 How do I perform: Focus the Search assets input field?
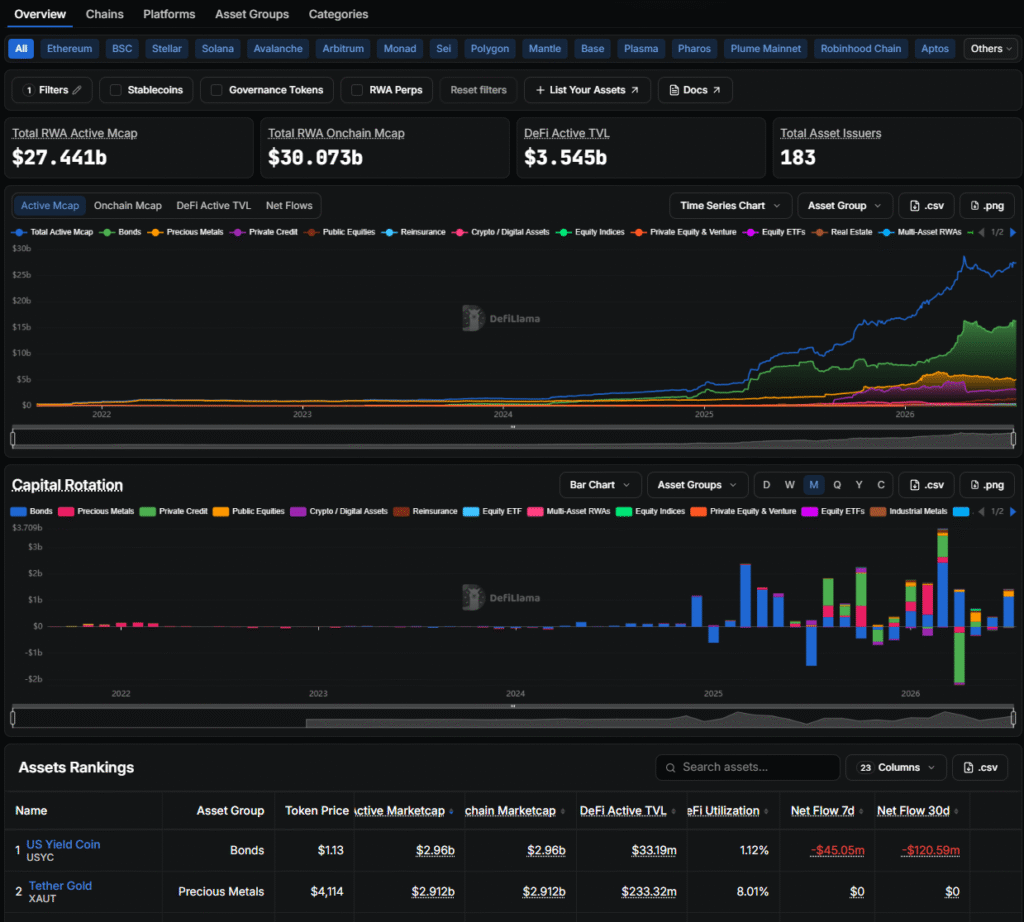point(748,767)
